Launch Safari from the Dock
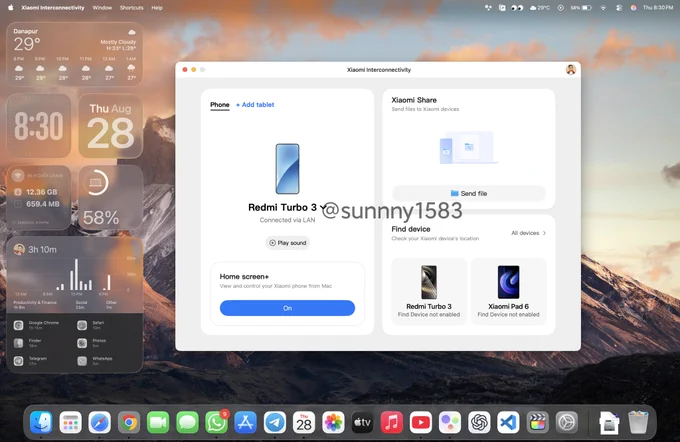The image size is (680, 442). [x=99, y=422]
